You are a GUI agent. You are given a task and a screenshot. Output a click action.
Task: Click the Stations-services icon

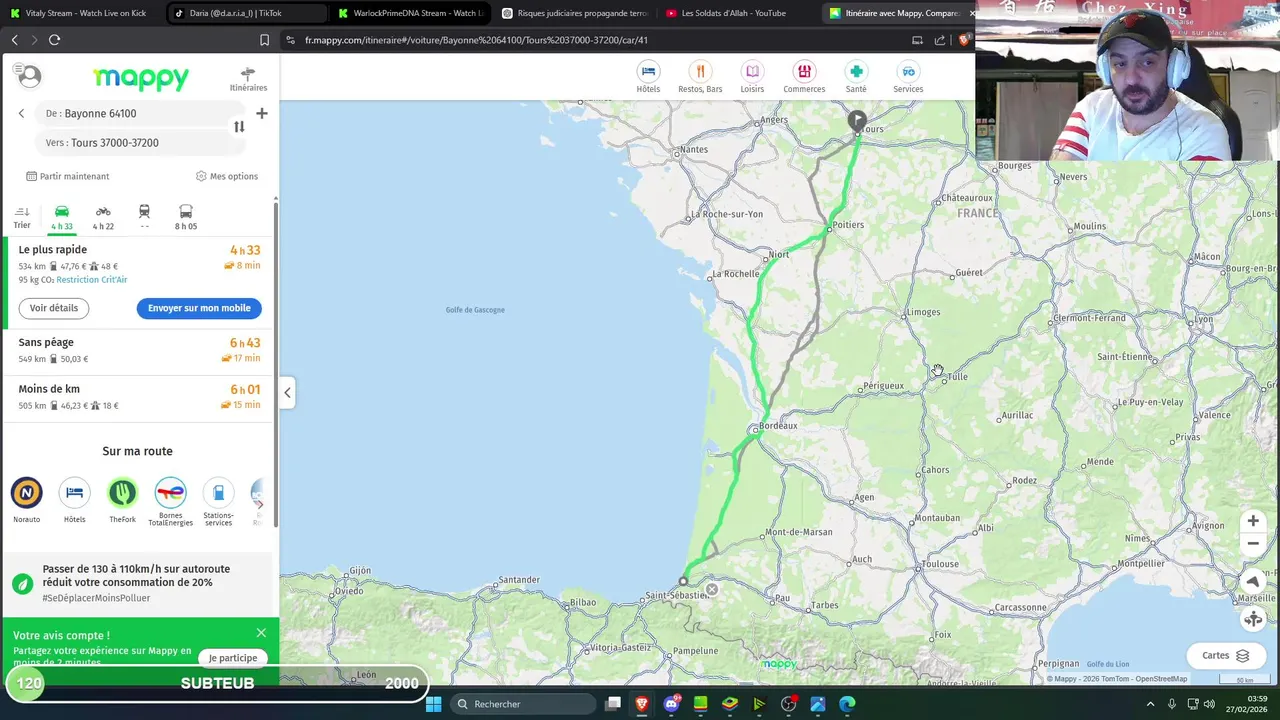218,493
